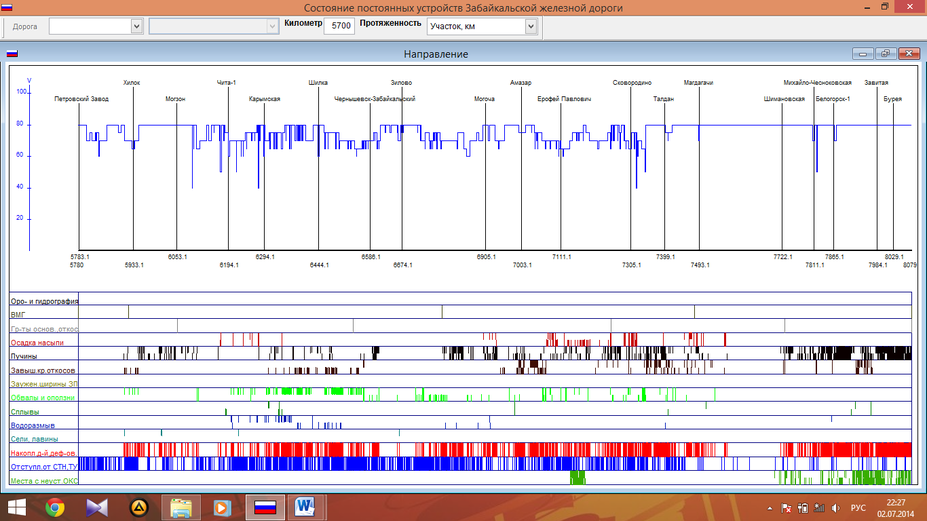Click the Километр input field

tap(340, 26)
